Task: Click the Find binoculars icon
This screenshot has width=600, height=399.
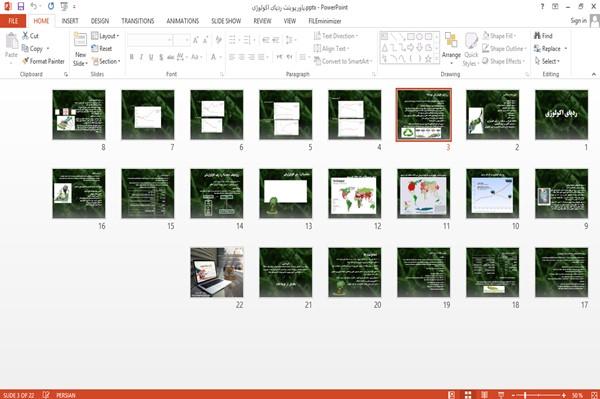Action: 537,36
